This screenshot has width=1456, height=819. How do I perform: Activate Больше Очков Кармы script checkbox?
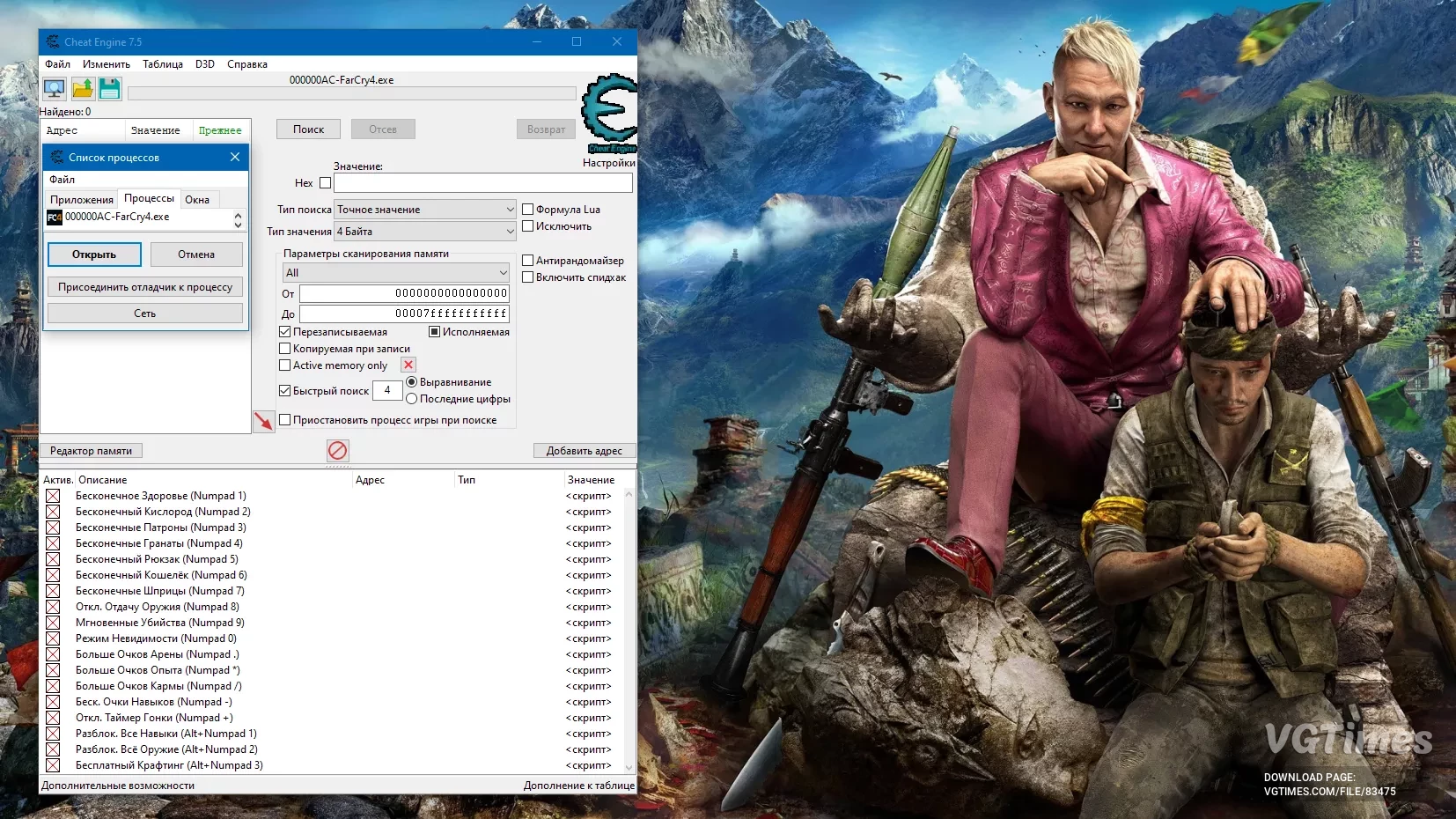[53, 686]
